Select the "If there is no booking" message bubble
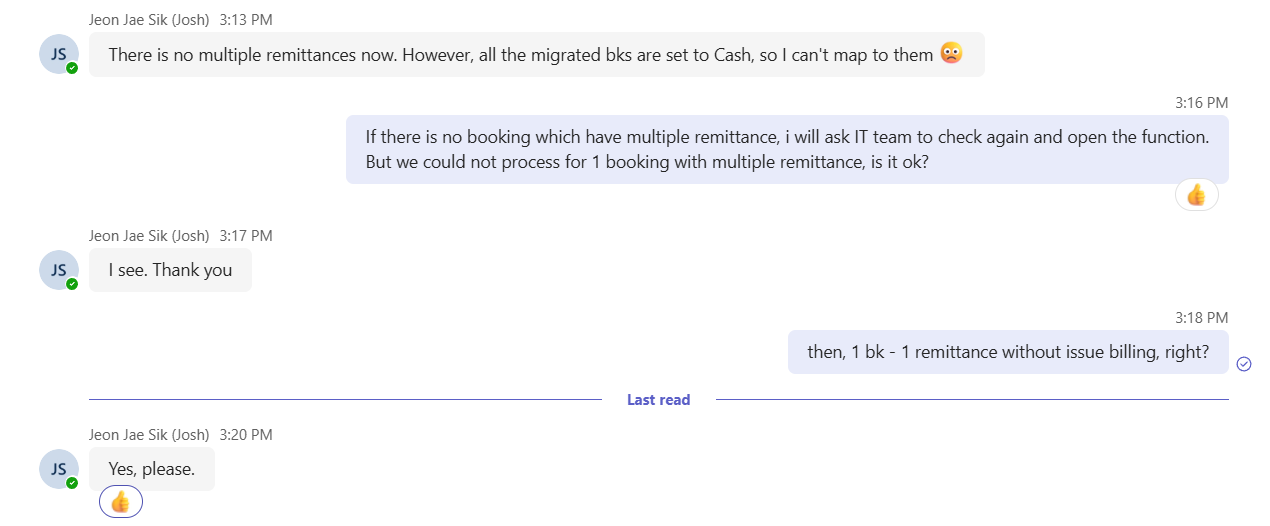 point(786,150)
